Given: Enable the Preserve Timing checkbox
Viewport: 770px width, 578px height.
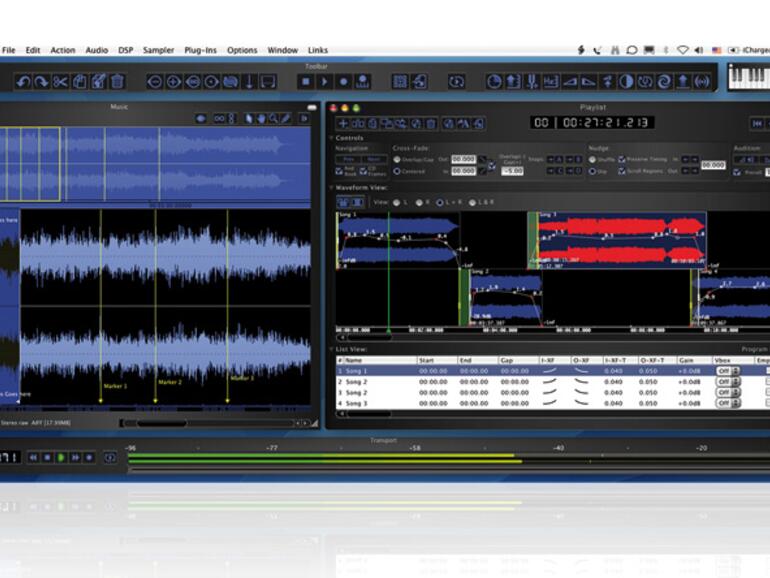Looking at the screenshot, I should tap(622, 158).
